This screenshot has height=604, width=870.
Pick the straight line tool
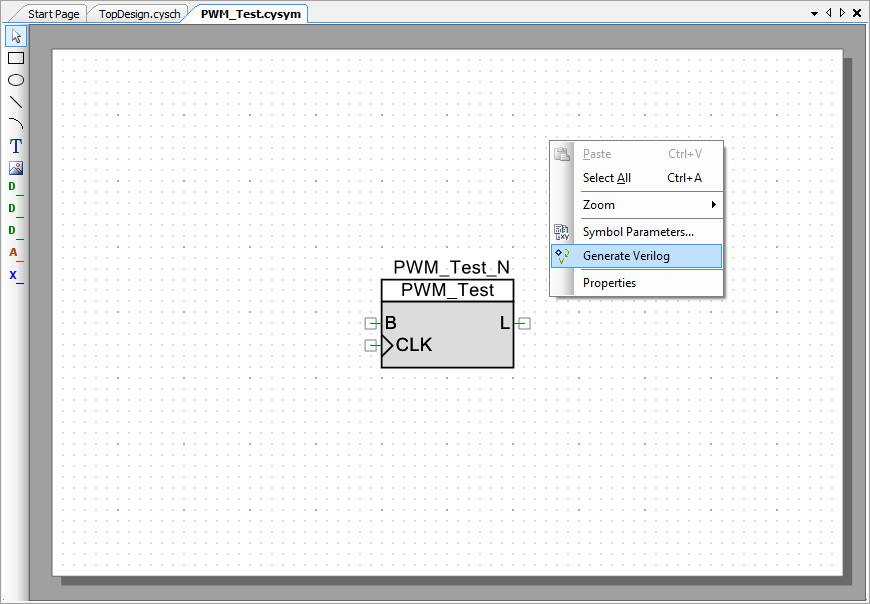click(16, 102)
